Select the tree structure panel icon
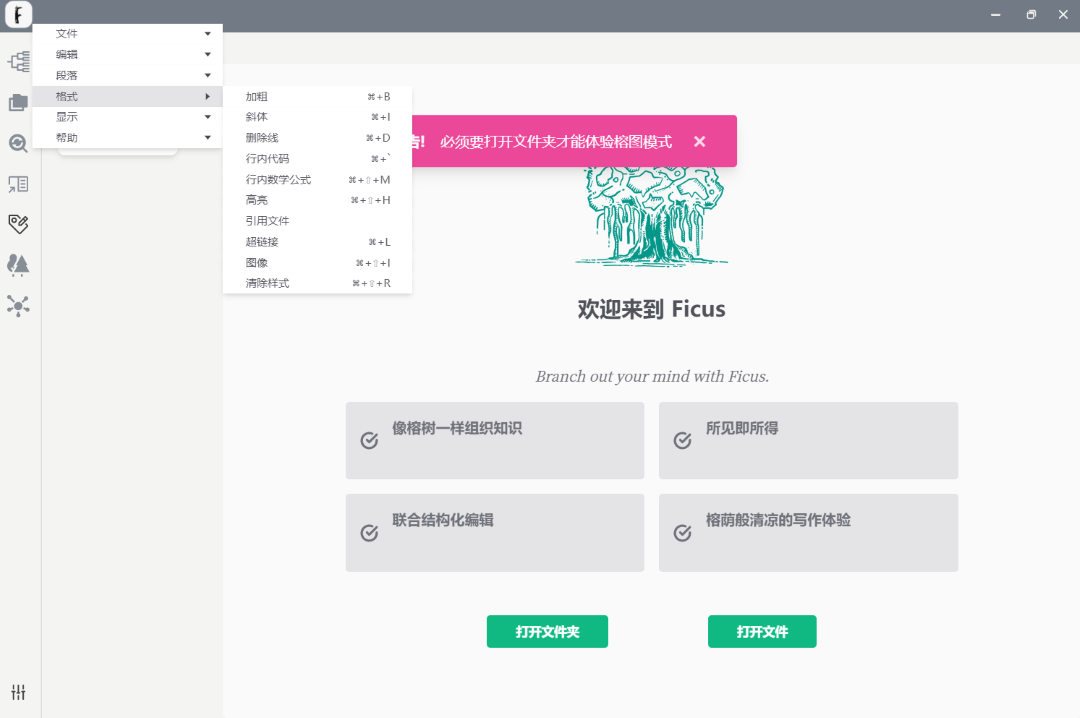The image size is (1080, 718). (x=18, y=62)
